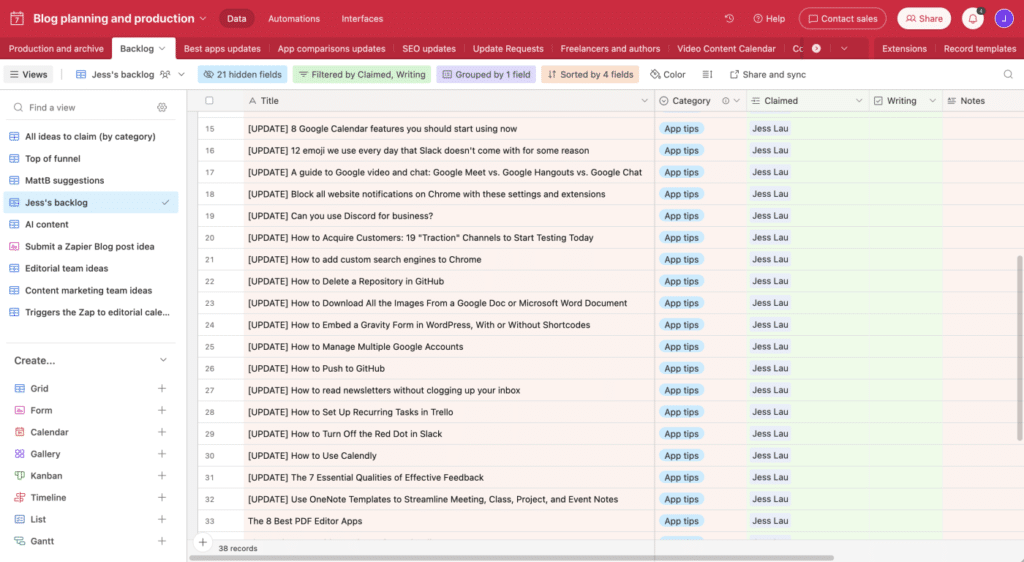Toggle 21 hidden fields visibility
1024x562 pixels.
[243, 74]
